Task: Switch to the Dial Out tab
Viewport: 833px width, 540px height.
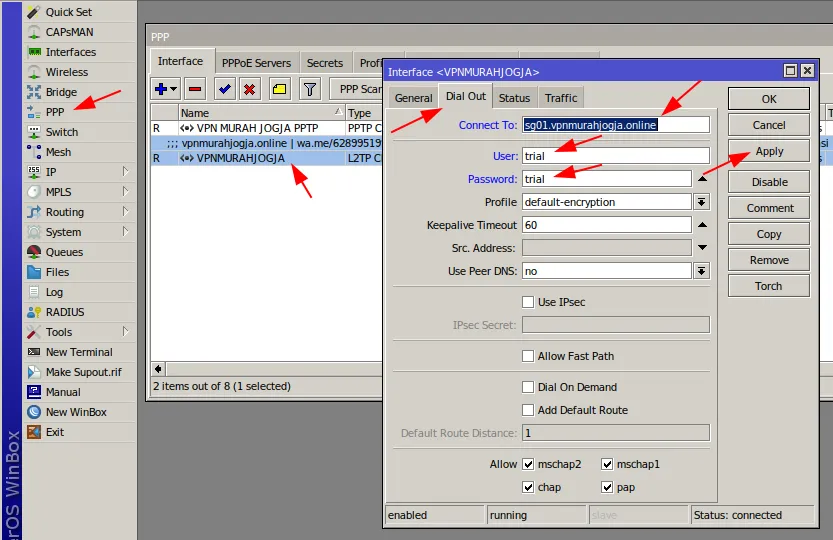Action: point(465,96)
